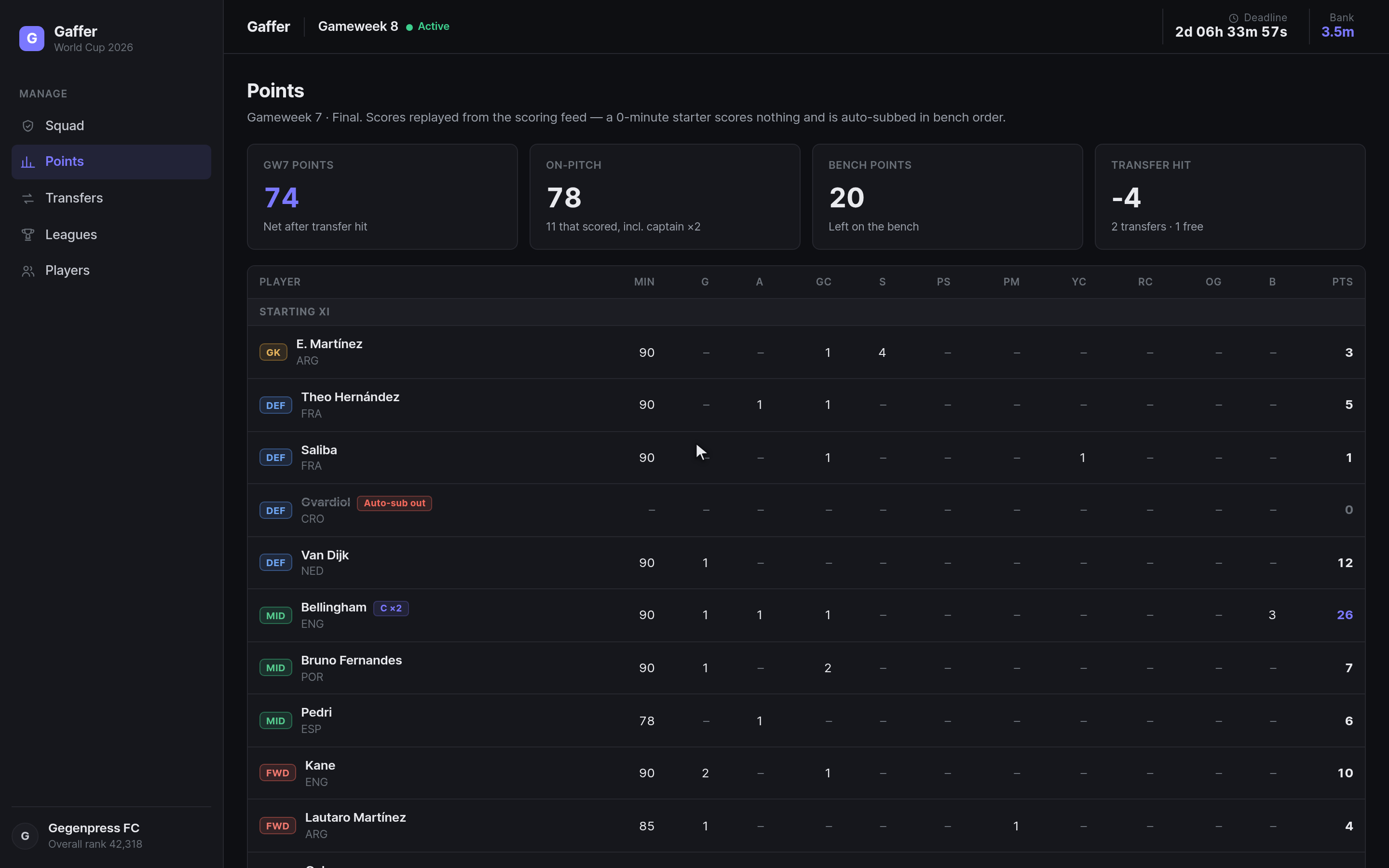
Task: Click E. Martínez's saves value 4
Action: click(x=882, y=353)
